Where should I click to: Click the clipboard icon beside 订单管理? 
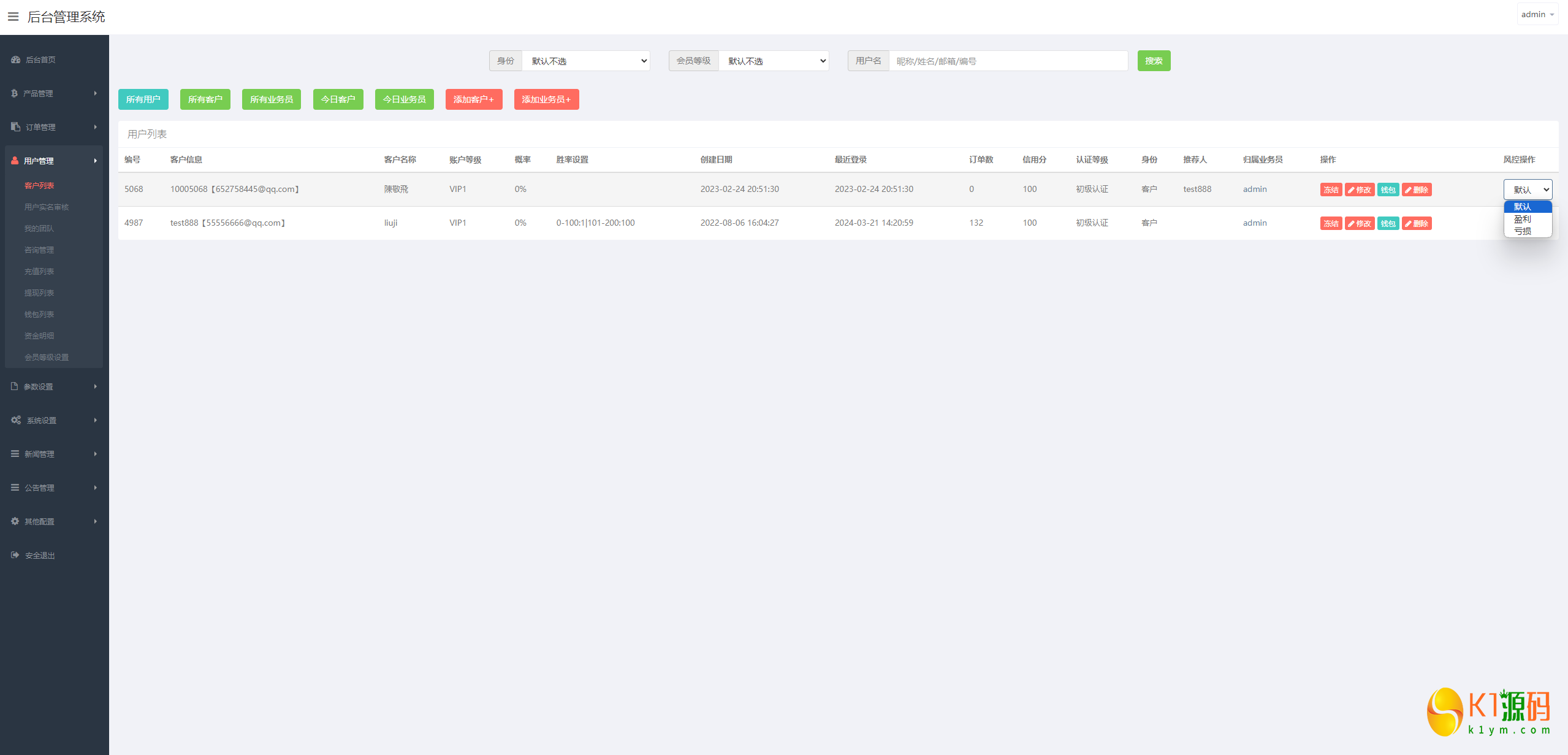click(16, 127)
